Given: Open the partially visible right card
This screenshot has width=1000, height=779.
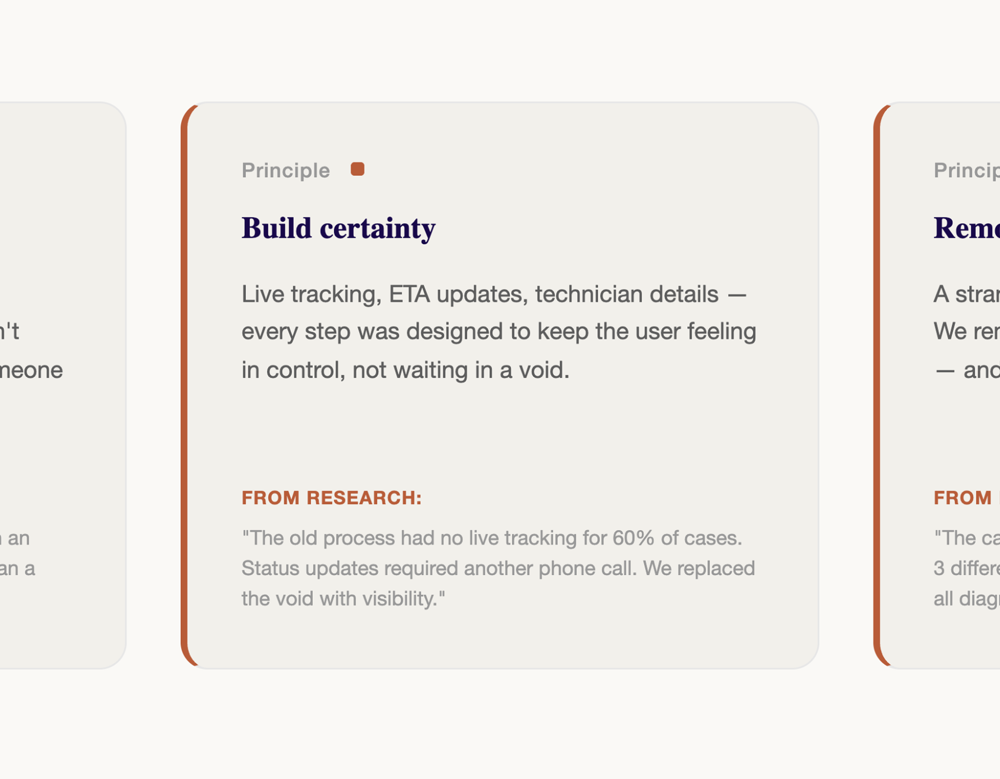Looking at the screenshot, I should [x=937, y=385].
